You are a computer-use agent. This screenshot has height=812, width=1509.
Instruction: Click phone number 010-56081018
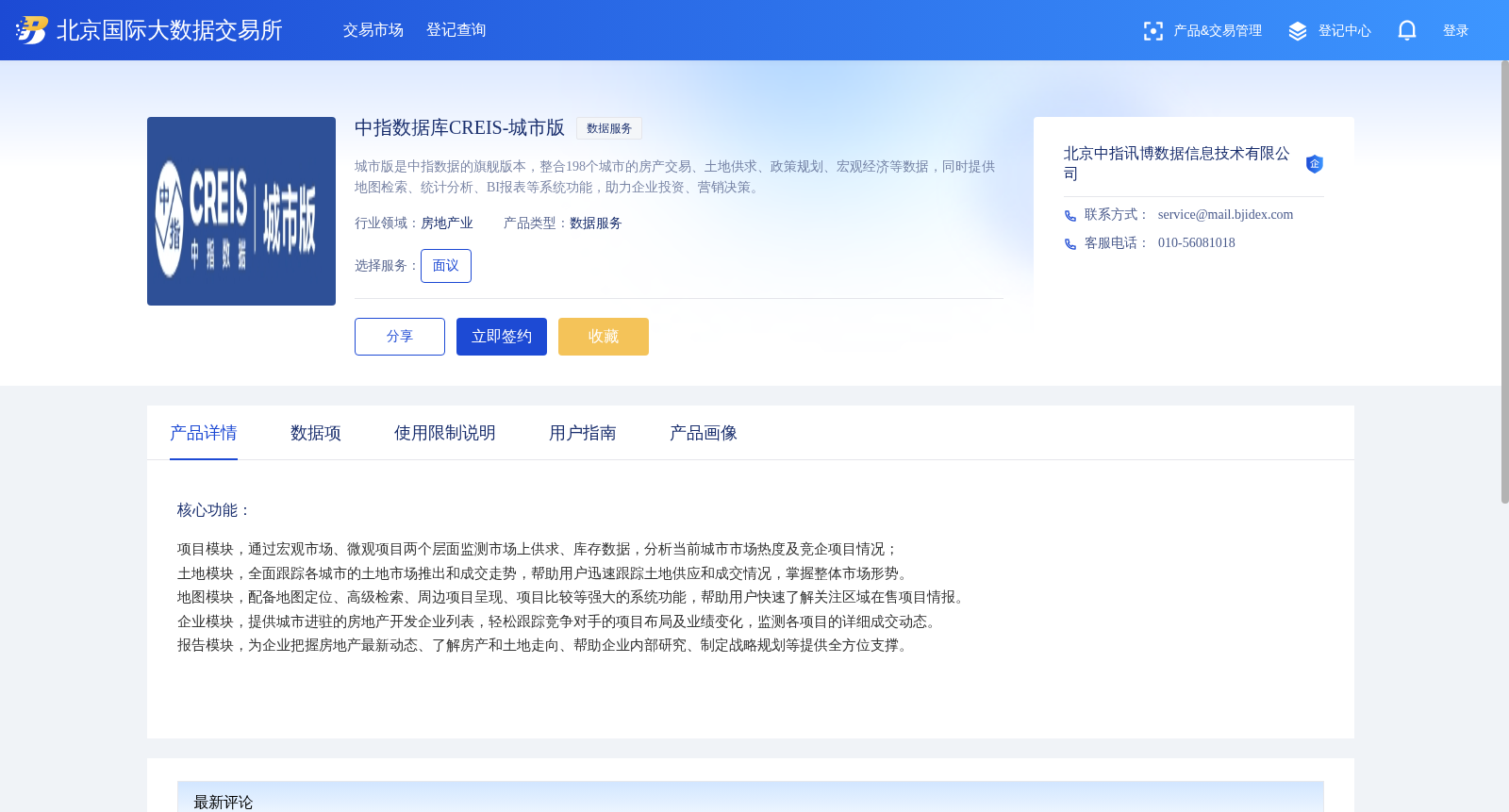tap(1196, 243)
